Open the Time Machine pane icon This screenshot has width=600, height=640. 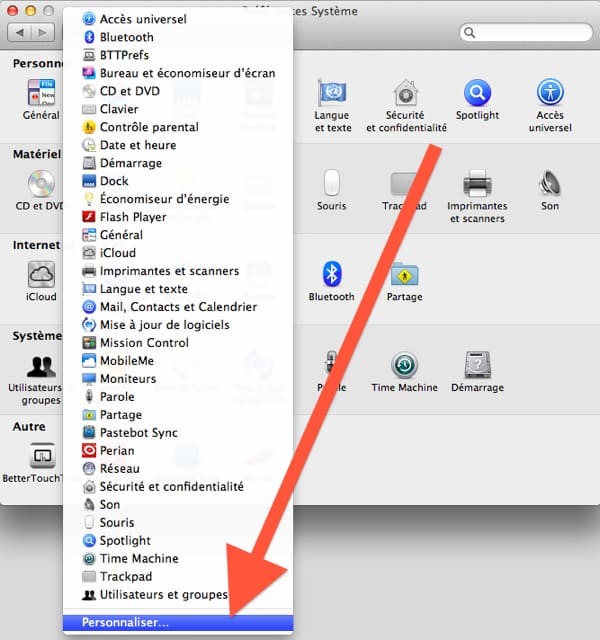click(x=404, y=365)
